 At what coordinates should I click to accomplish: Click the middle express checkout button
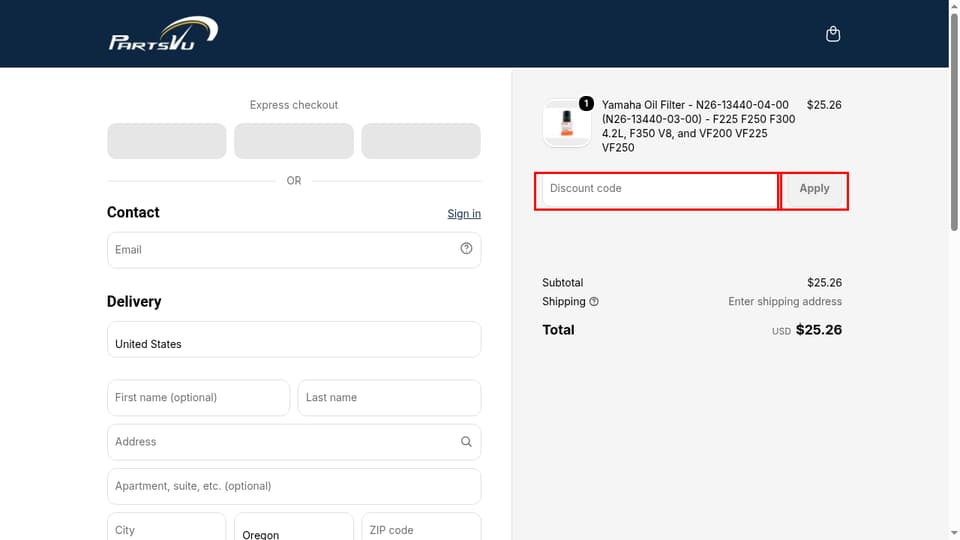click(x=294, y=141)
